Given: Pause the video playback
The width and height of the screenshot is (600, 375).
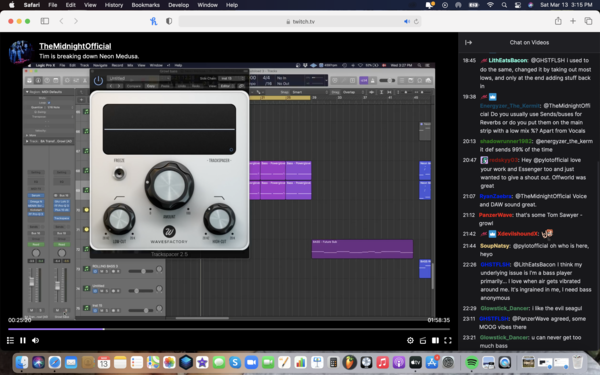Looking at the screenshot, I should pos(23,340).
